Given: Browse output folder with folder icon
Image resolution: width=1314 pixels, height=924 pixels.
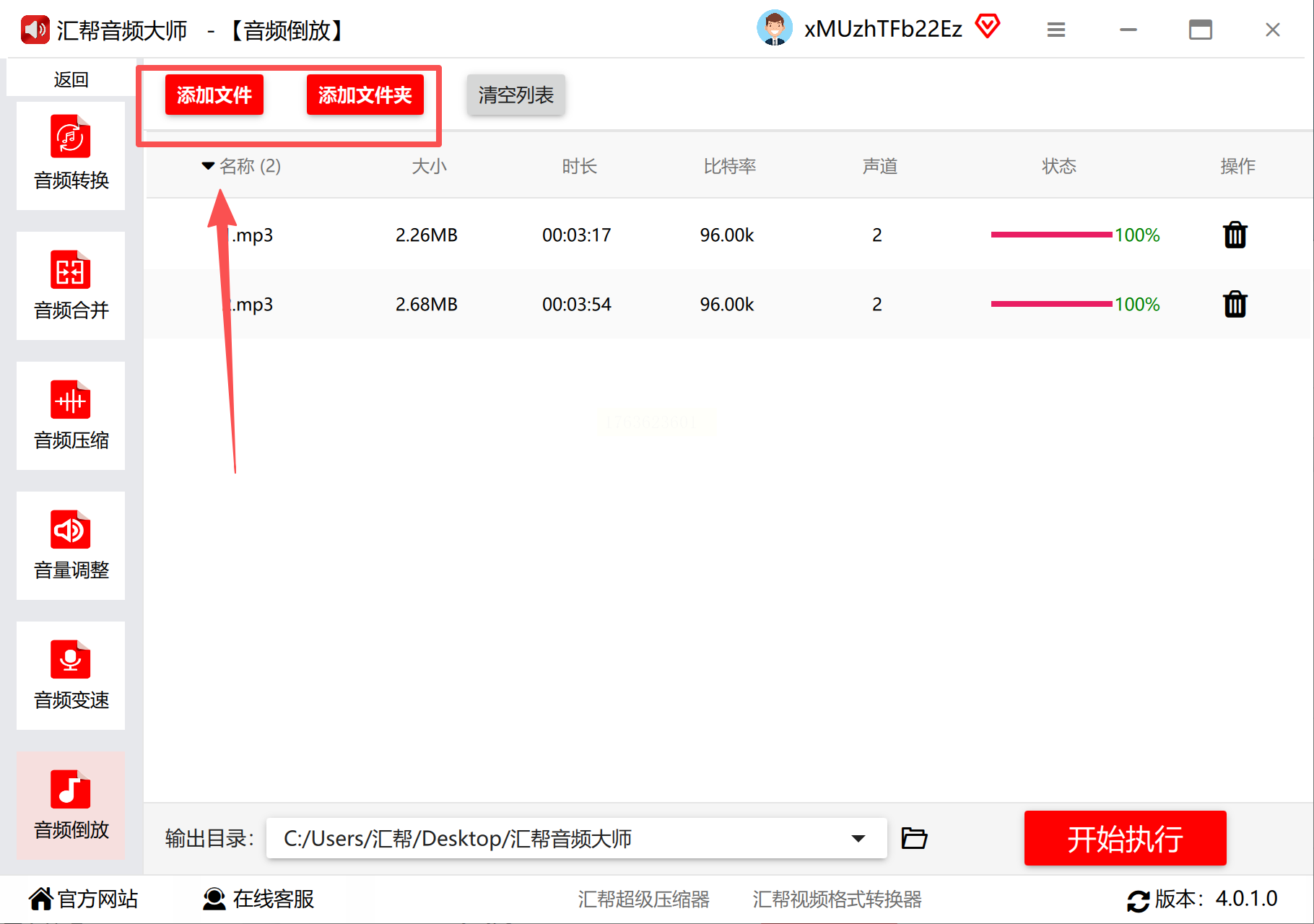Looking at the screenshot, I should [x=915, y=838].
